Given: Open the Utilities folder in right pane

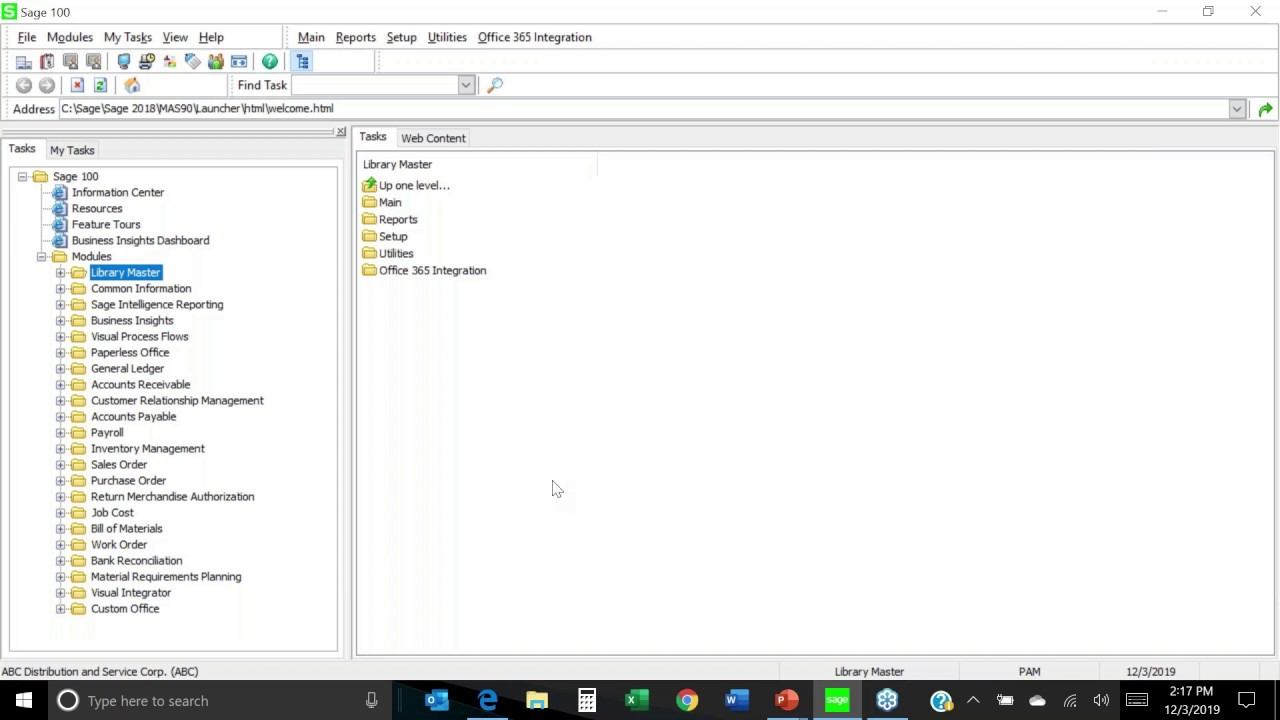Looking at the screenshot, I should (396, 253).
